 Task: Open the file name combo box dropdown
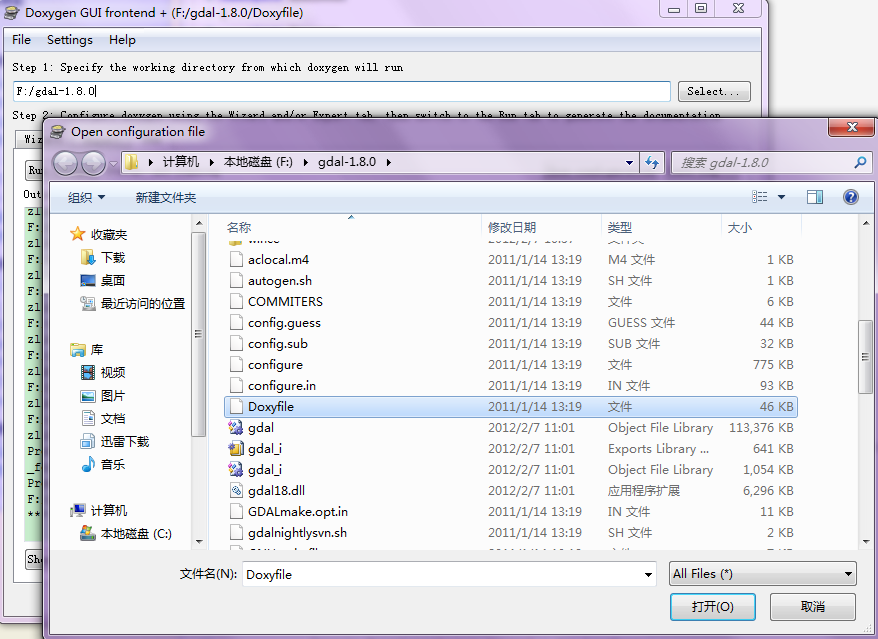648,575
